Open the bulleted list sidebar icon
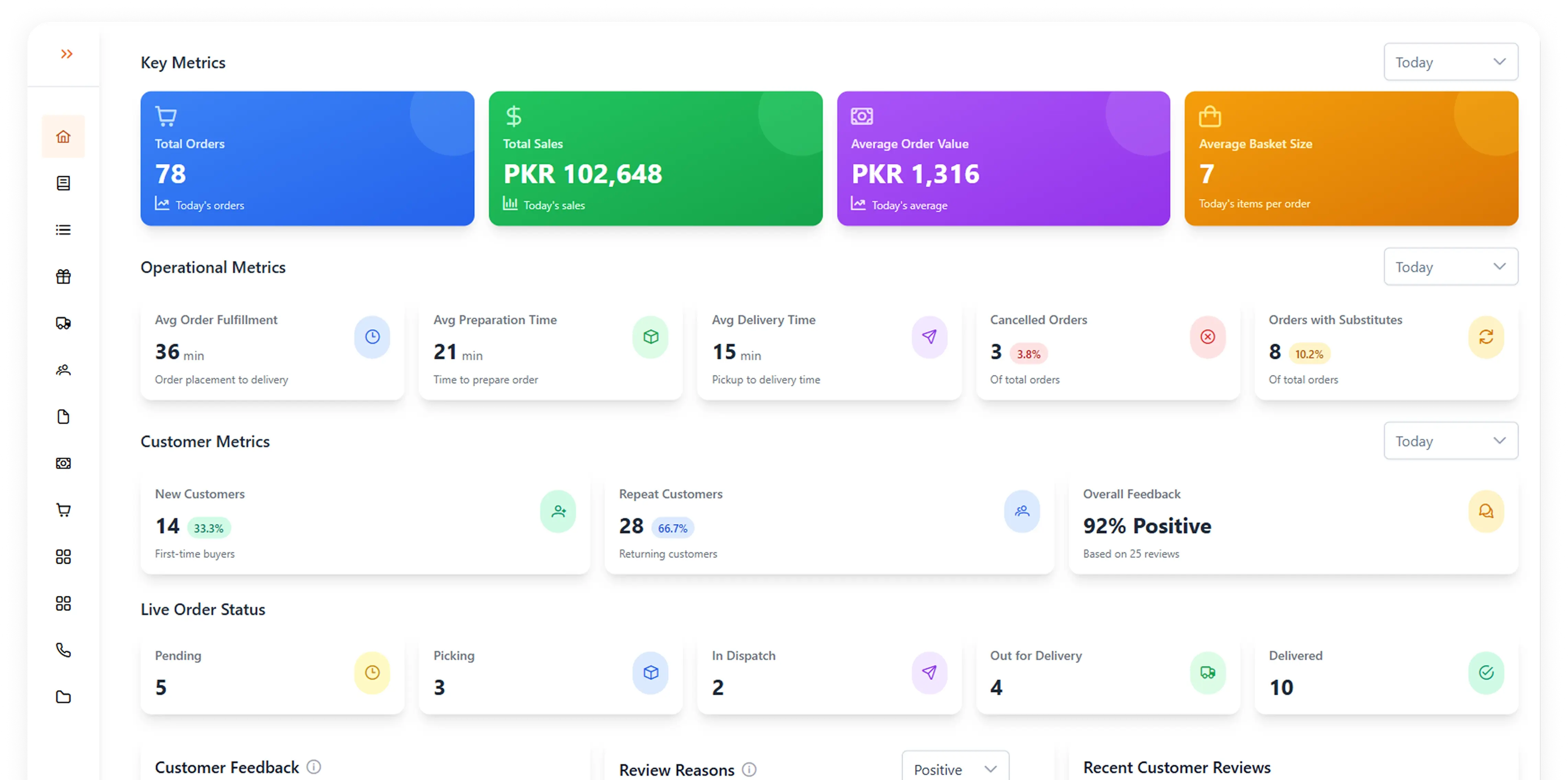 pos(63,230)
